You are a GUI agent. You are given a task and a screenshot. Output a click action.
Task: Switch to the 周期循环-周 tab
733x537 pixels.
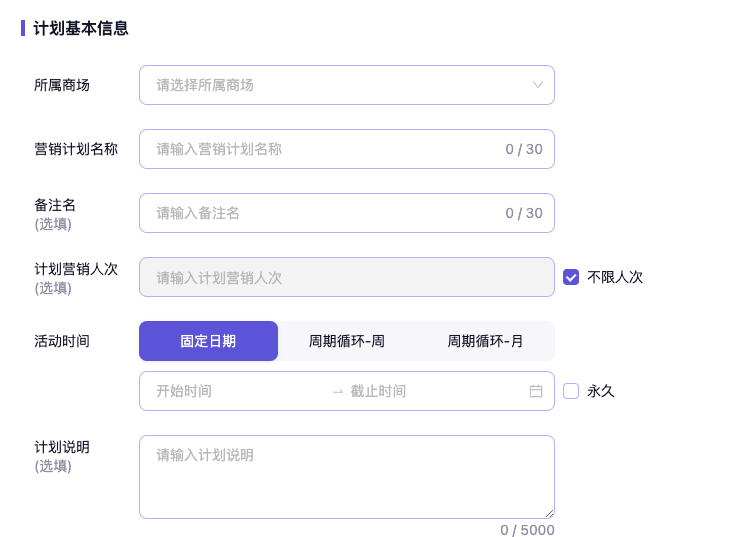pyautogui.click(x=347, y=341)
